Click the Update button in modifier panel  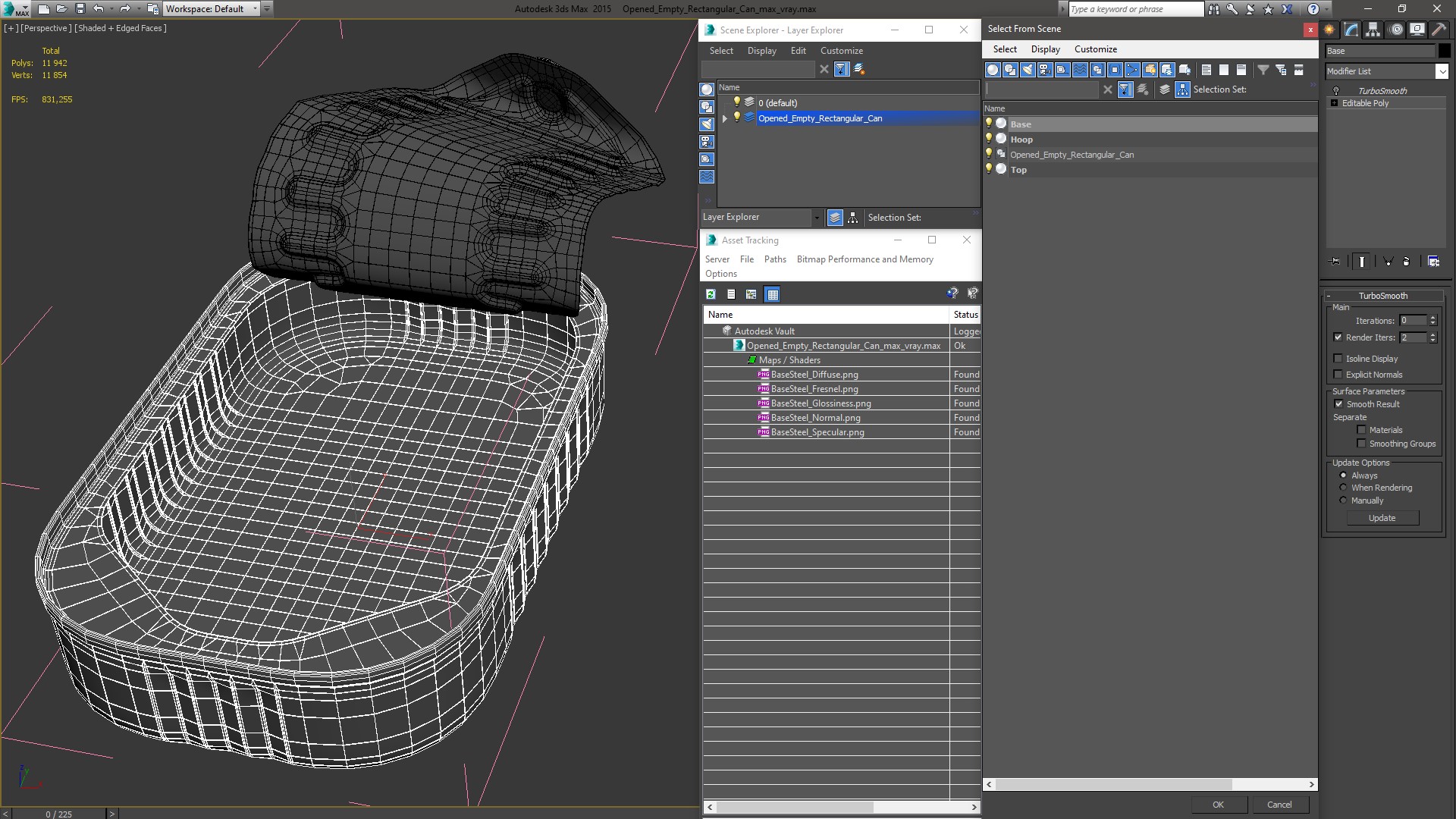(1382, 517)
